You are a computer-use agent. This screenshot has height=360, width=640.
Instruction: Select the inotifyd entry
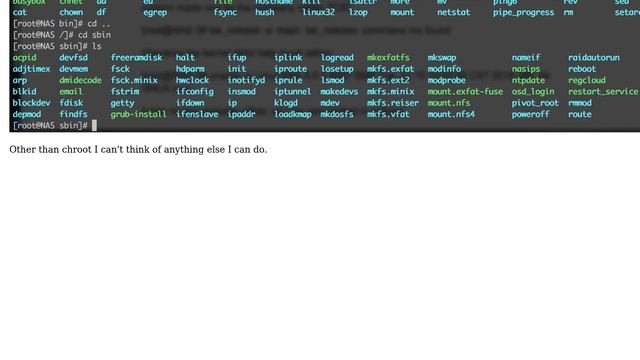click(246, 80)
